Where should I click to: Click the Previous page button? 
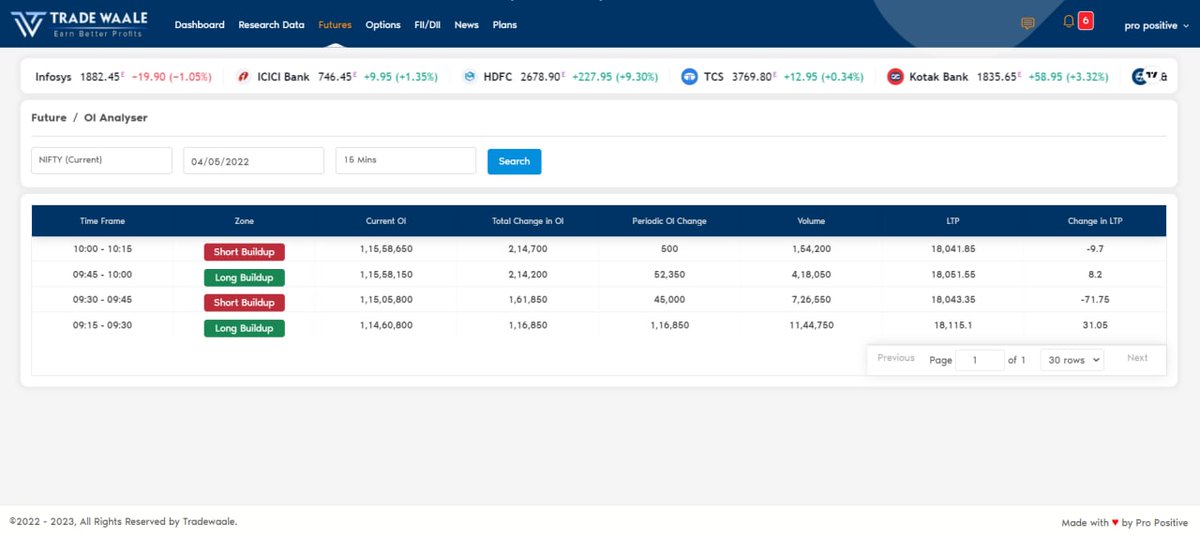point(896,358)
